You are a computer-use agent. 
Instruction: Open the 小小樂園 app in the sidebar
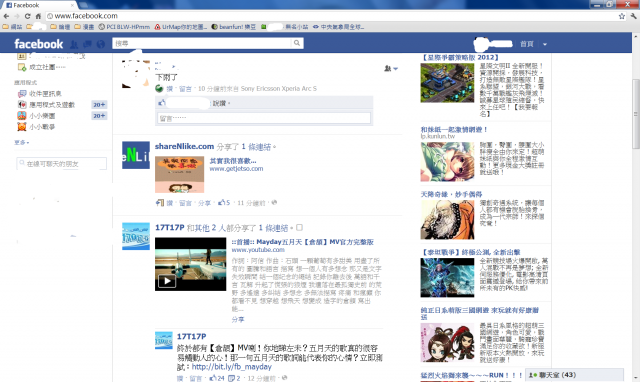coord(37,115)
